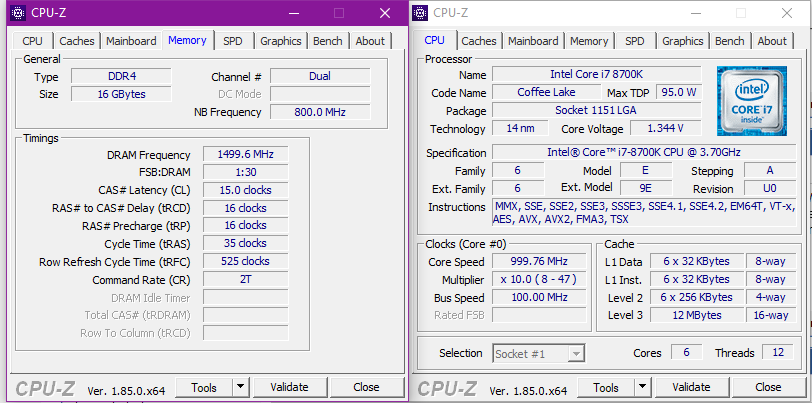The image size is (812, 403).
Task: Click Level 2 cache 6 x 256 KBytes
Action: click(x=697, y=297)
